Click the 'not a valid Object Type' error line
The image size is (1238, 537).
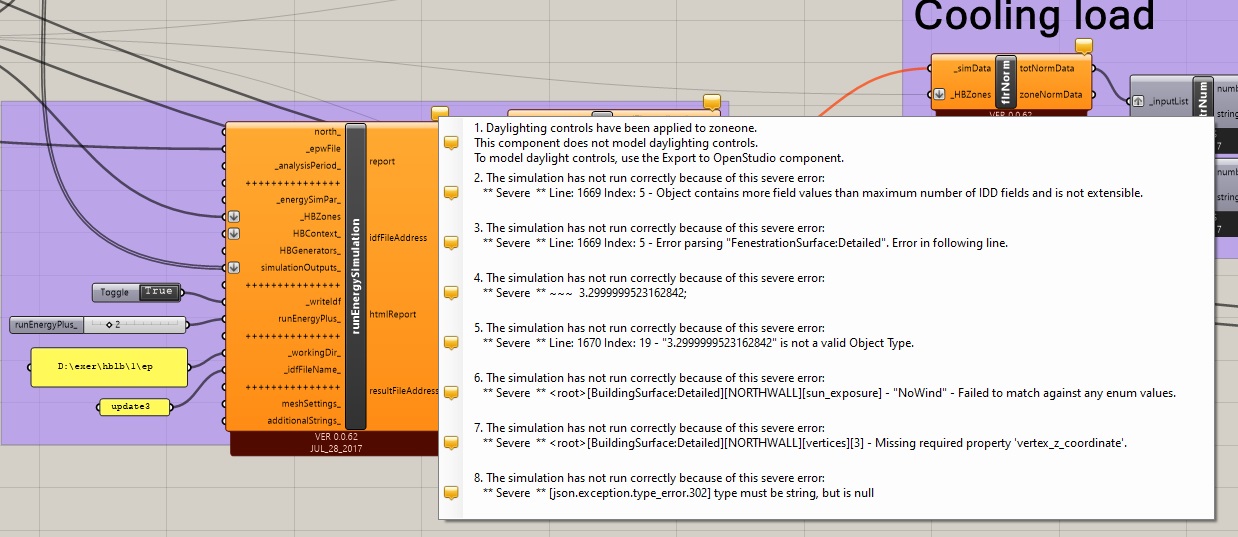[x=698, y=343]
